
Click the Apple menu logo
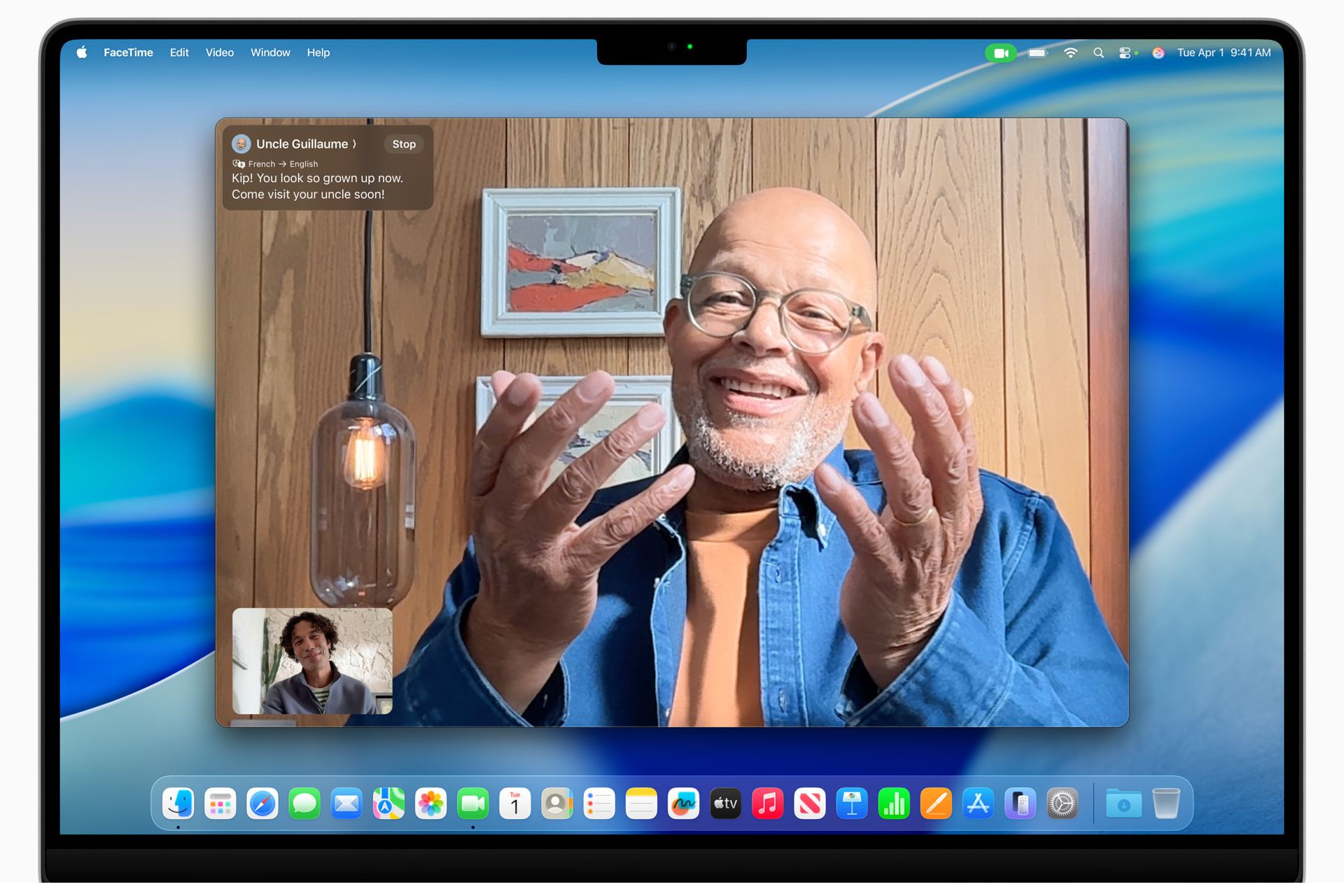tap(82, 52)
